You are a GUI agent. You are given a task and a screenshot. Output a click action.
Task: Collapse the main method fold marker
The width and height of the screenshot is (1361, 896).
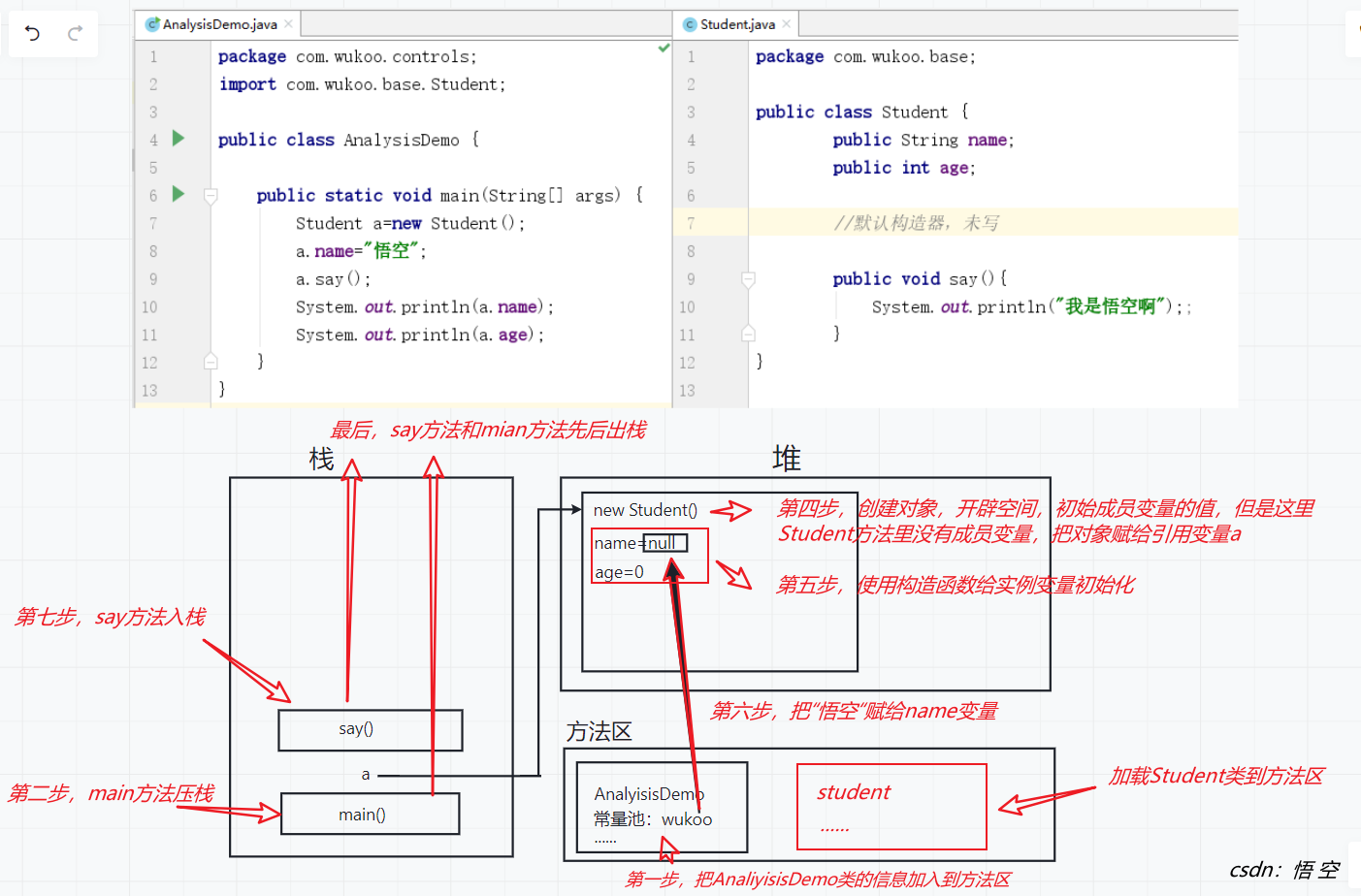pos(211,196)
